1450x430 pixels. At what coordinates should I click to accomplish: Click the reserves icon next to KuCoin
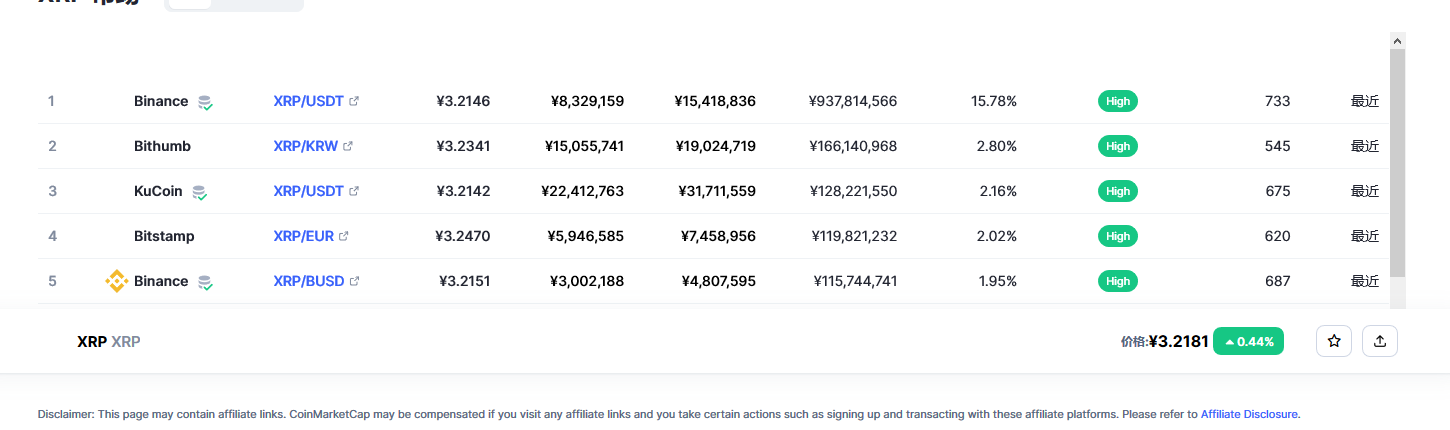pos(200,192)
